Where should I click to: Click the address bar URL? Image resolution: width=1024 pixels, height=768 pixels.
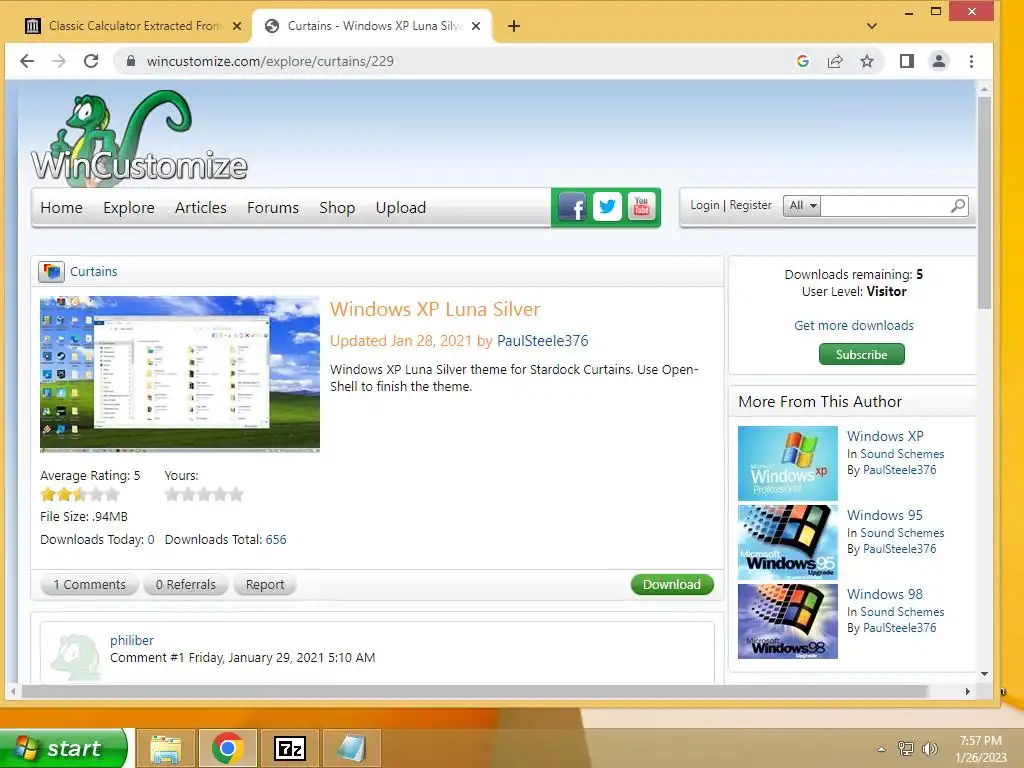(270, 61)
